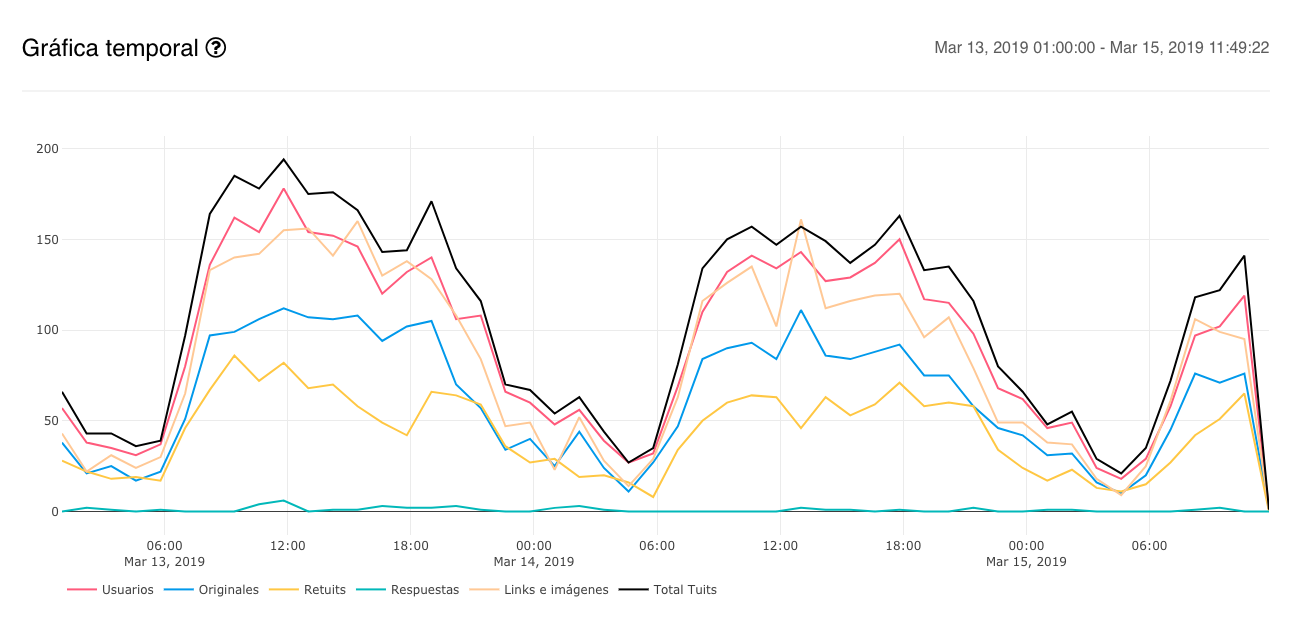Click the help icon beside Gráfica temporal
1291x618 pixels.
pos(216,48)
